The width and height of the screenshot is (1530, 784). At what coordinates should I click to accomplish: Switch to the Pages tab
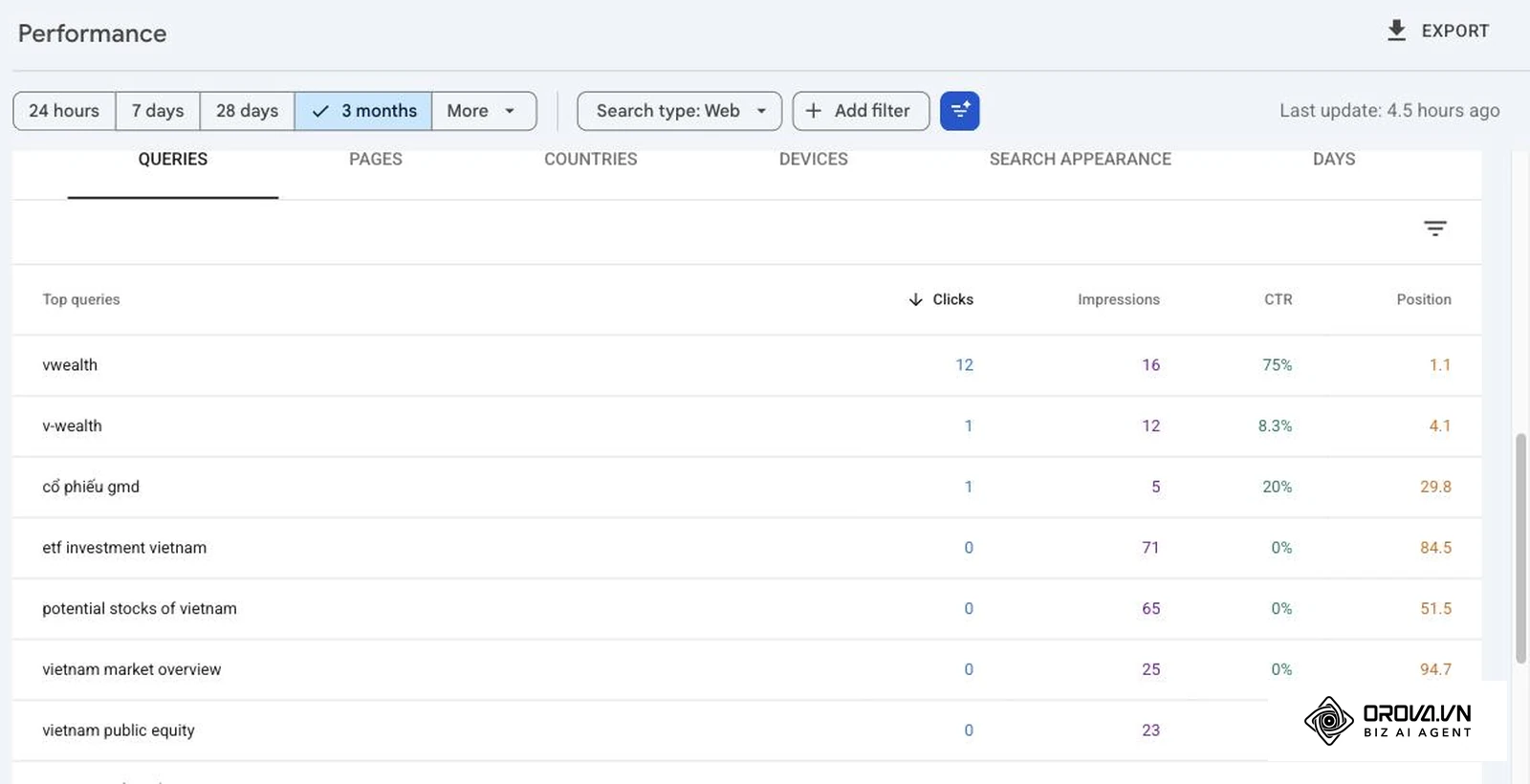[376, 160]
